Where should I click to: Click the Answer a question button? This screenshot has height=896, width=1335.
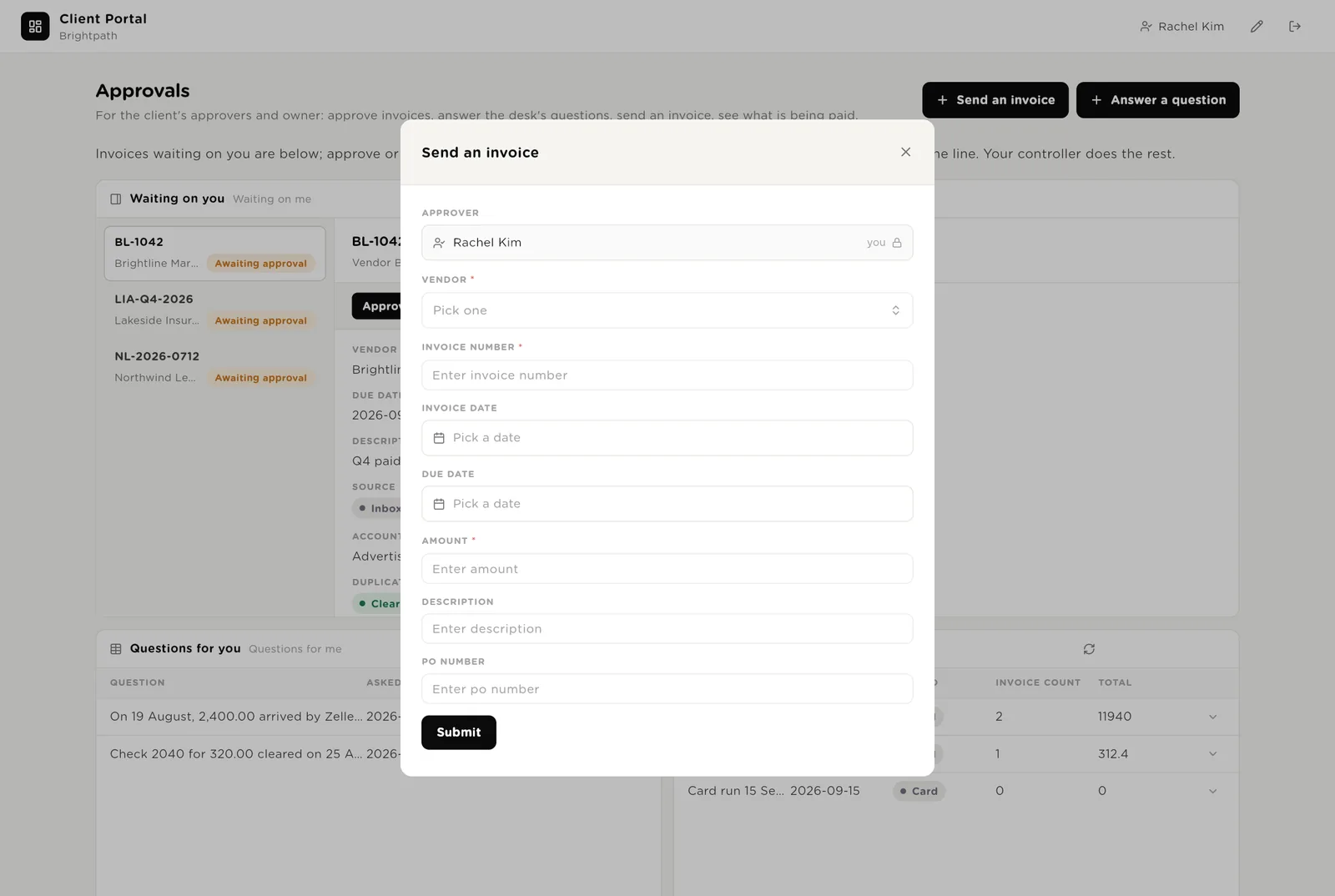tap(1157, 100)
